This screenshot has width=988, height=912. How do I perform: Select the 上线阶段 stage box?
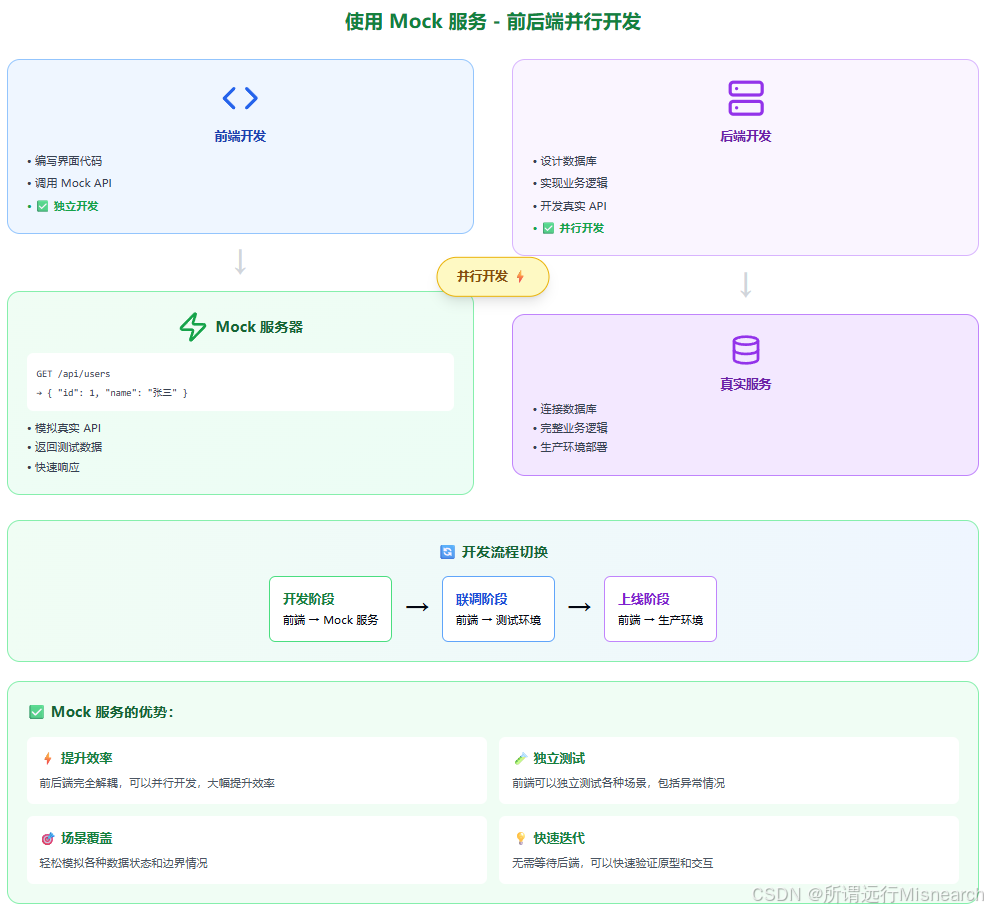pyautogui.click(x=660, y=608)
